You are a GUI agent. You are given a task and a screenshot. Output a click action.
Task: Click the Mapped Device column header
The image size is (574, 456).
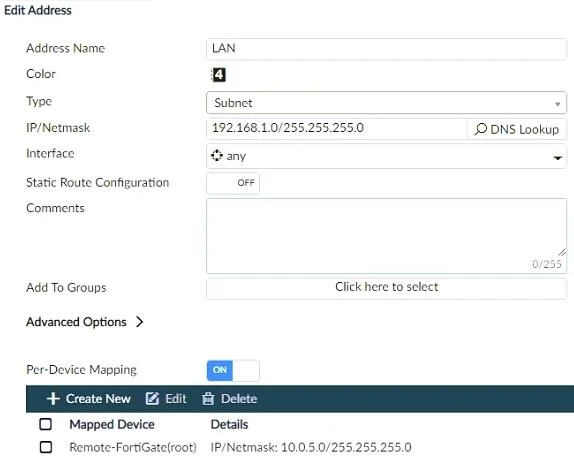(112, 425)
